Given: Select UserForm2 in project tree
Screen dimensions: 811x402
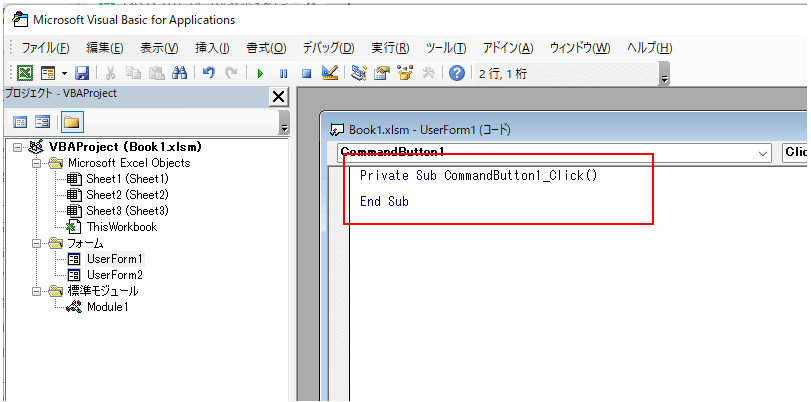Looking at the screenshot, I should 115,275.
